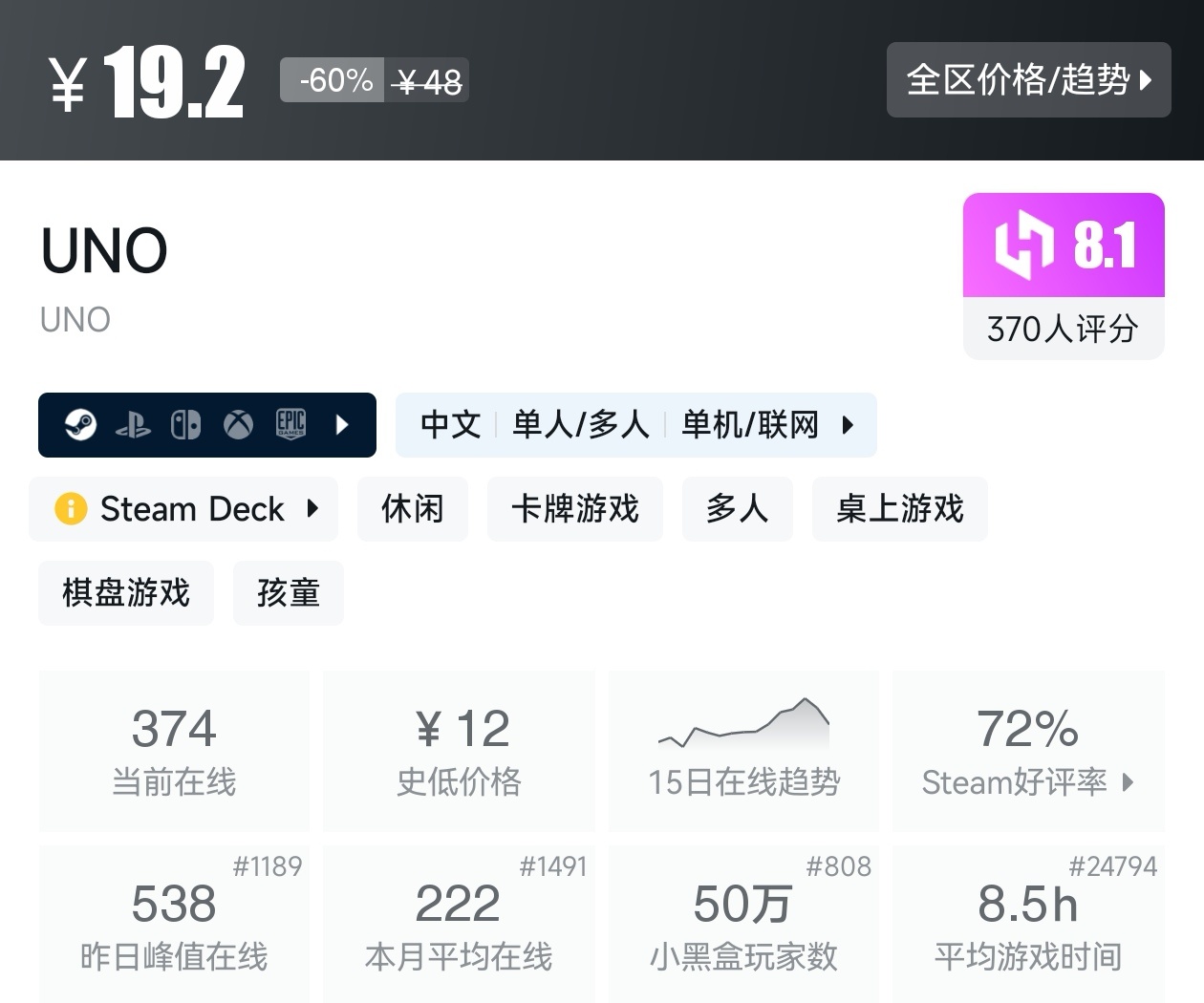This screenshot has width=1204, height=1003.
Task: Open the 15日在线趋势 trend chart
Action: (743, 751)
